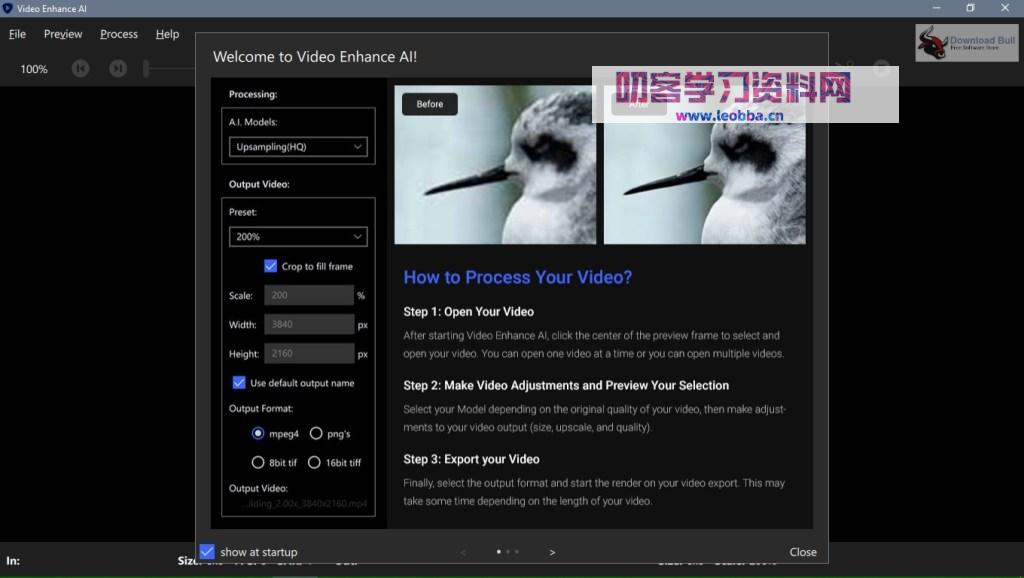Viewport: 1024px width, 578px height.
Task: Select the 16bit tiff output format
Action: point(314,462)
